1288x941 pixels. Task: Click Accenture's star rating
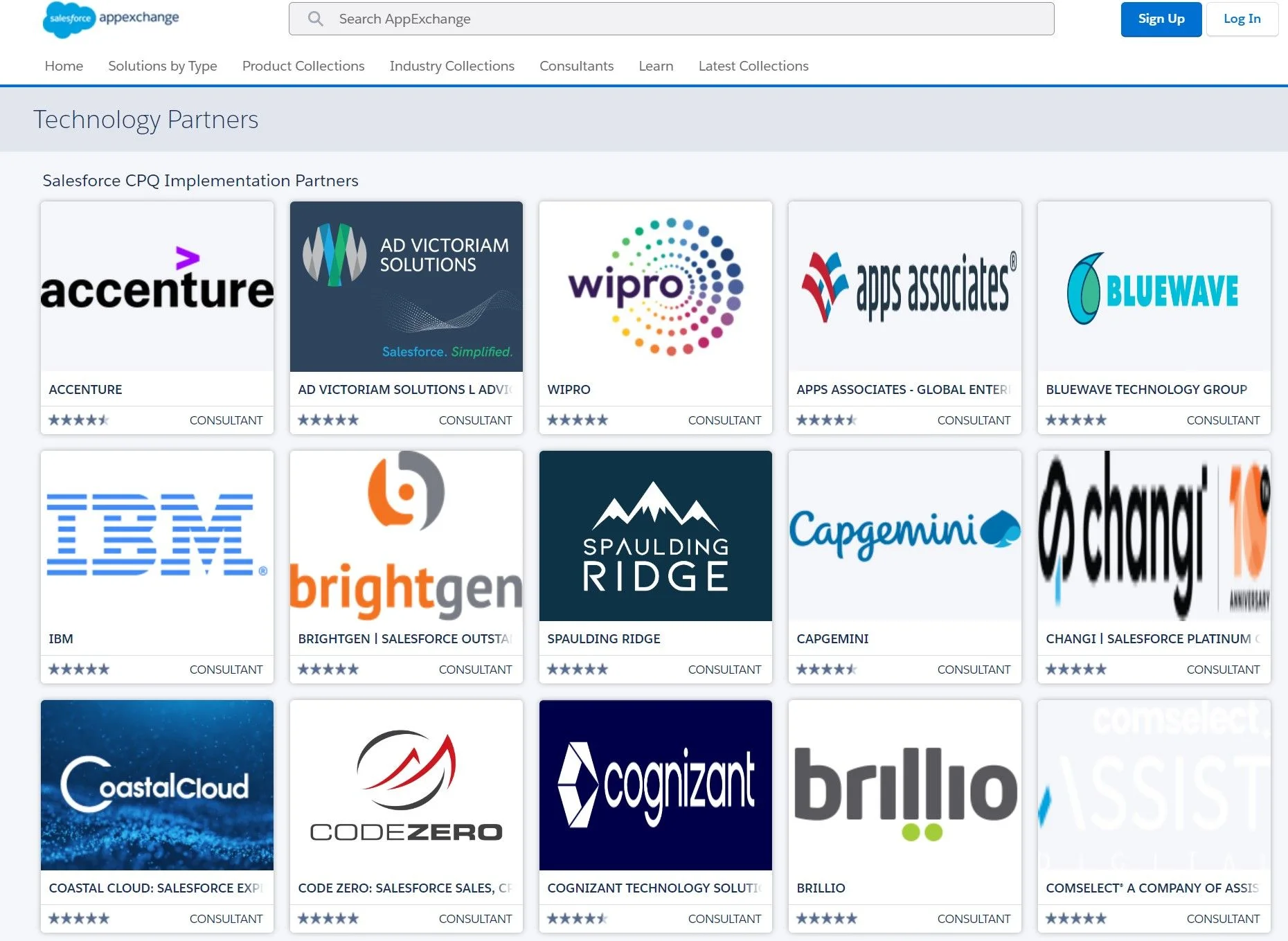(x=79, y=420)
